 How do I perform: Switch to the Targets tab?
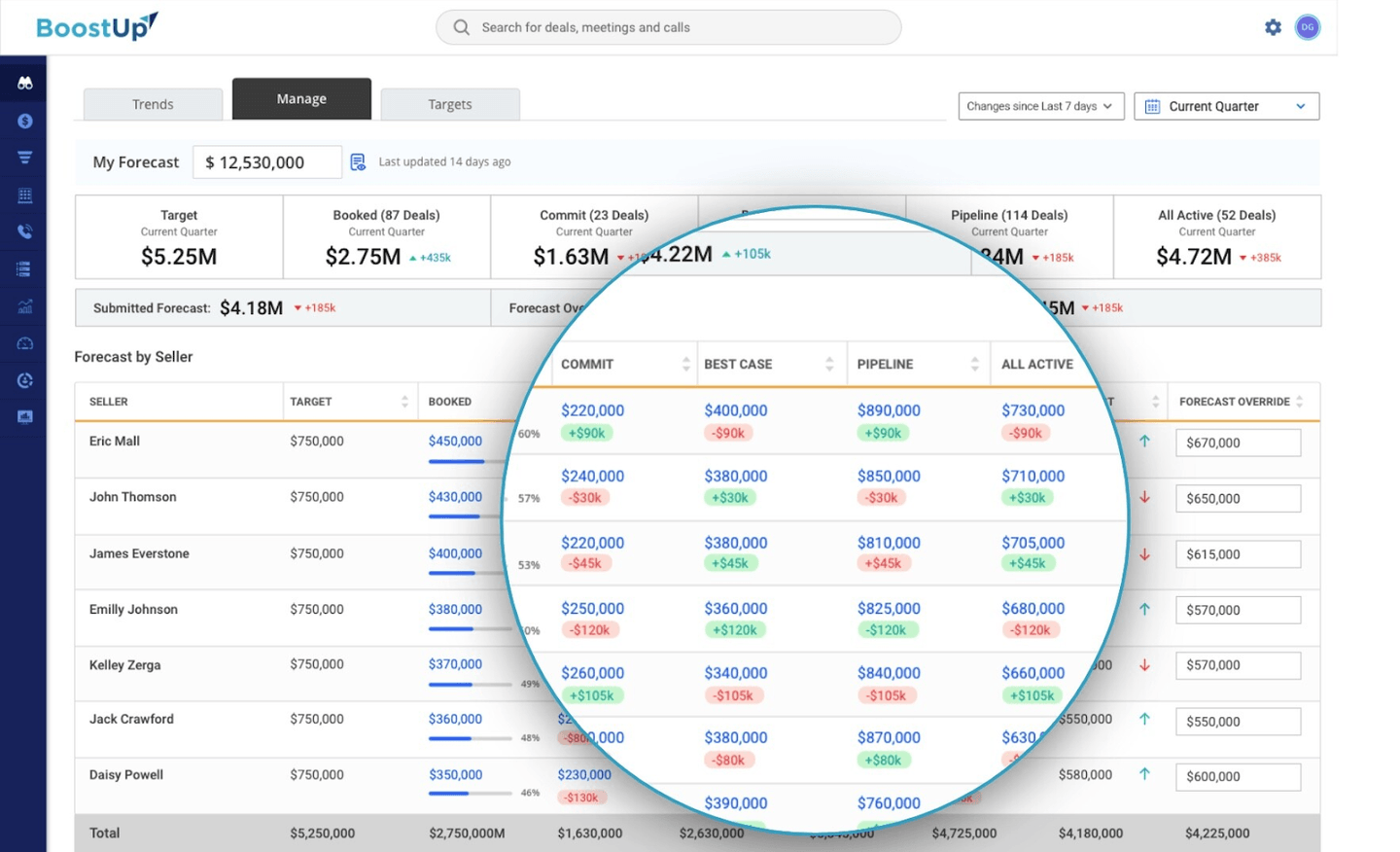(x=450, y=104)
